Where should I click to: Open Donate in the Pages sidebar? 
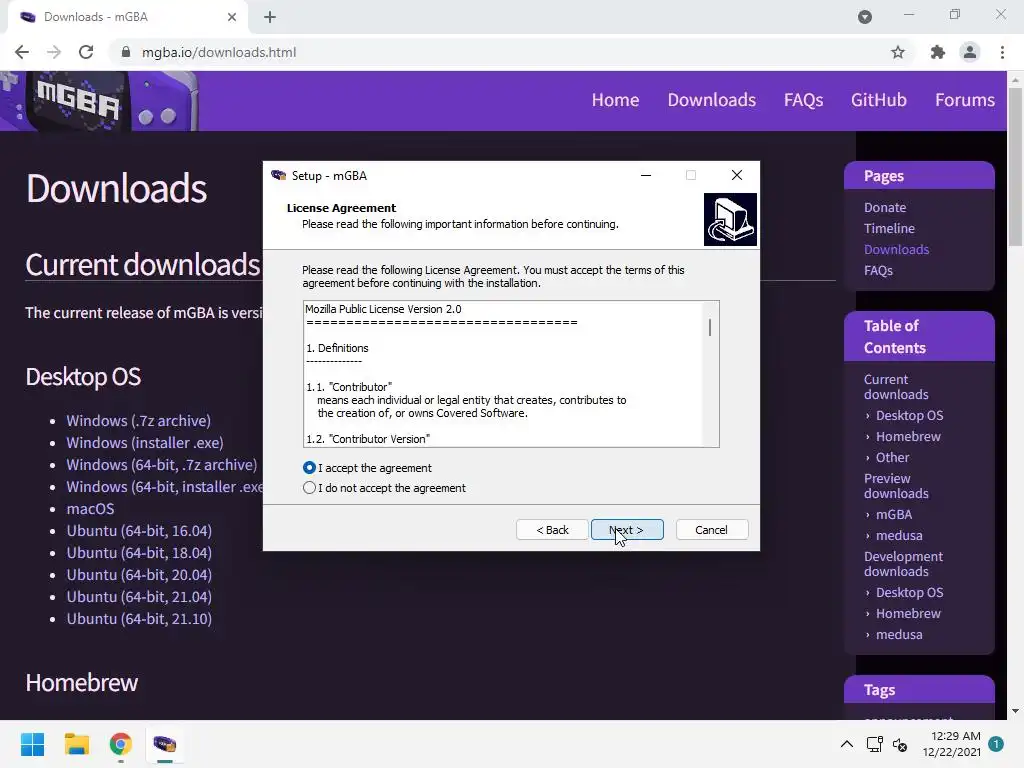tap(885, 208)
